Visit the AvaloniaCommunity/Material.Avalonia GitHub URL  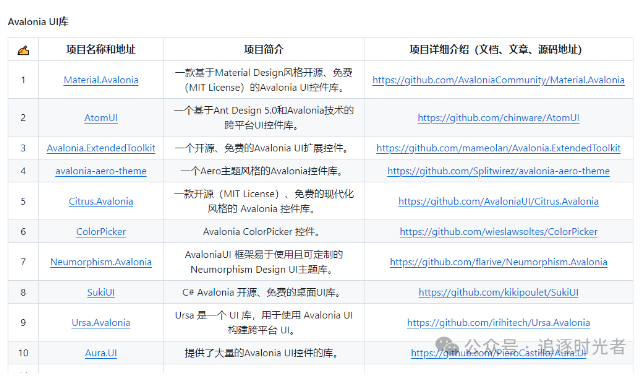498,80
